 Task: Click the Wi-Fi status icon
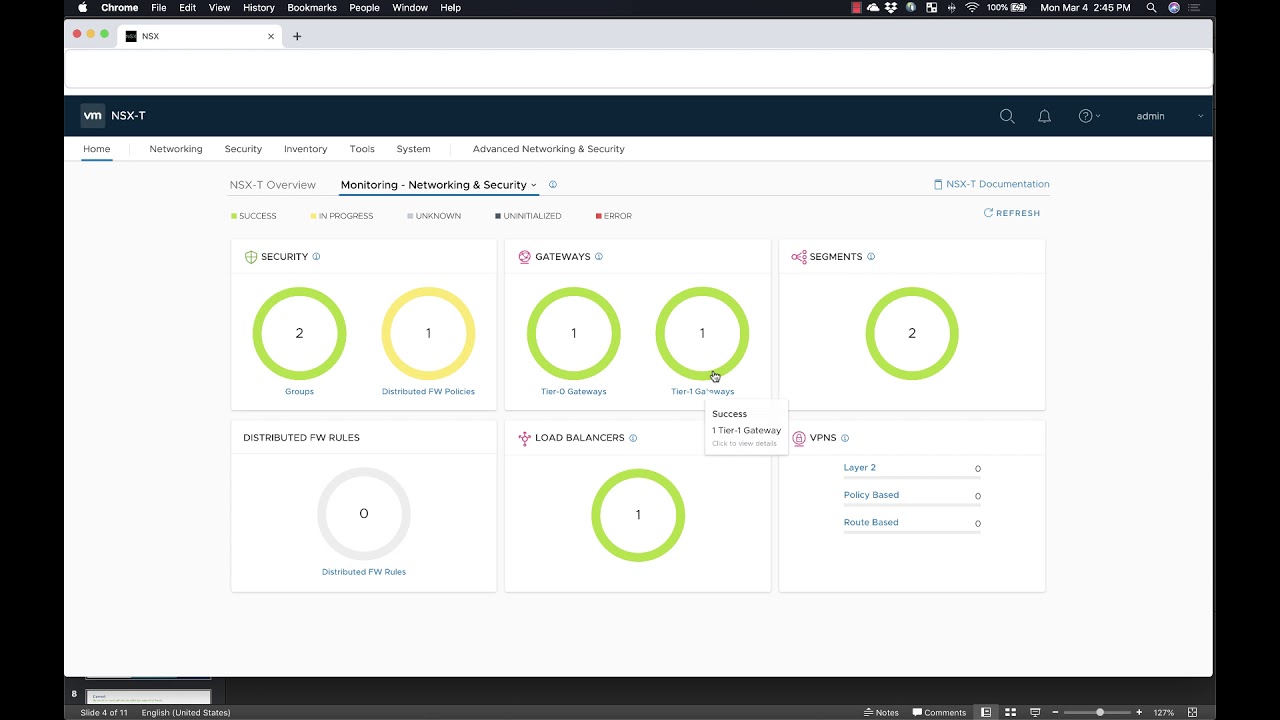coord(971,8)
